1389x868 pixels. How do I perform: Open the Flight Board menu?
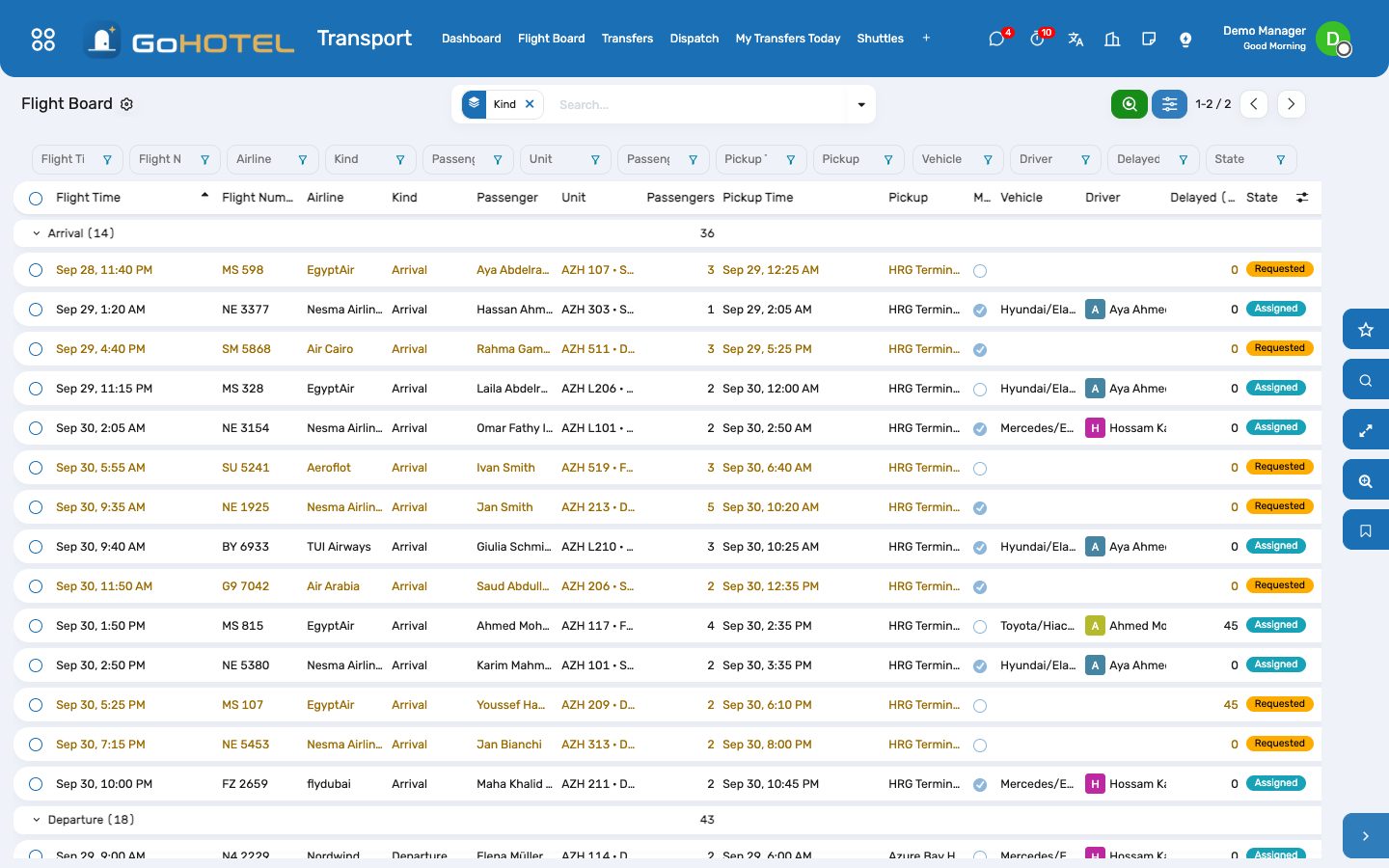(552, 39)
